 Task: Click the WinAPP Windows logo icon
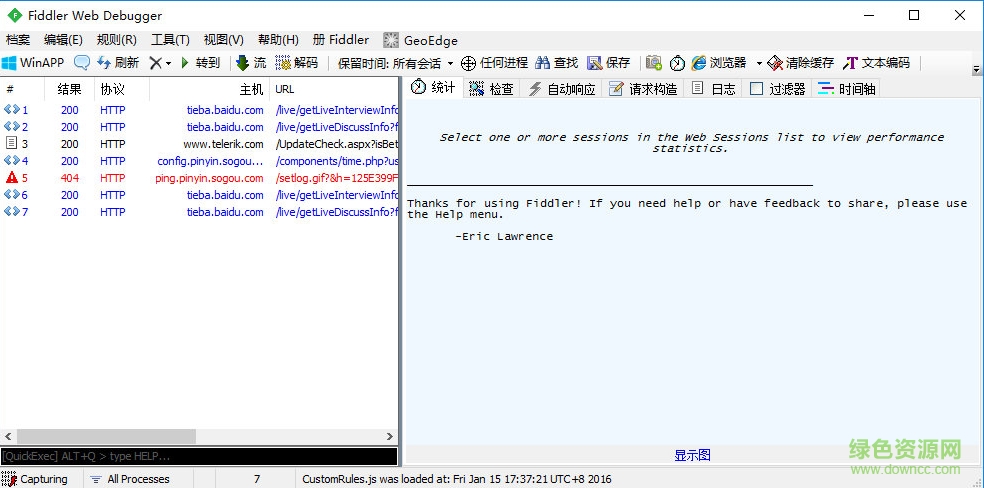[9, 63]
